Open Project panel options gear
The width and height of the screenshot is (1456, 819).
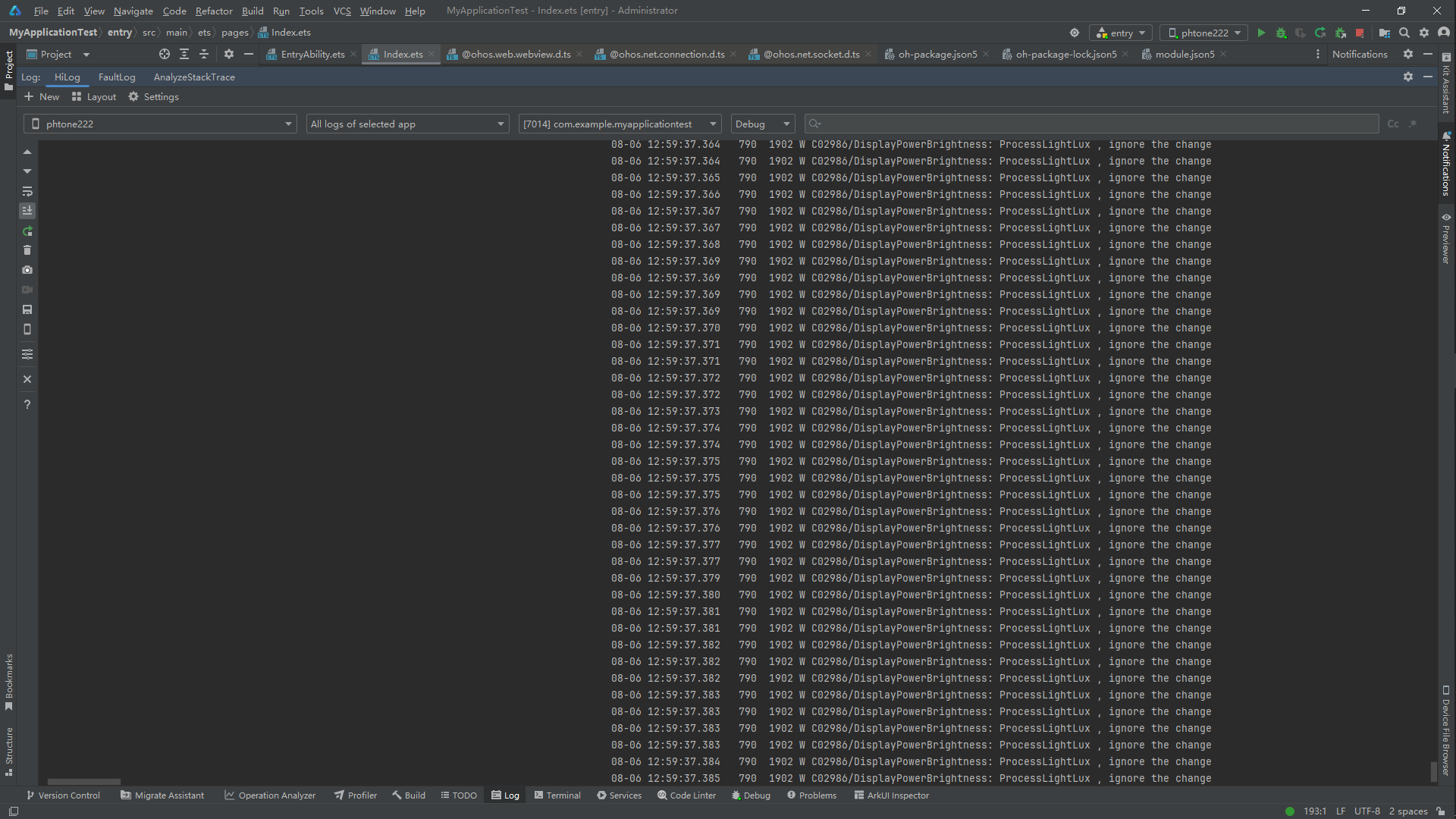(229, 54)
